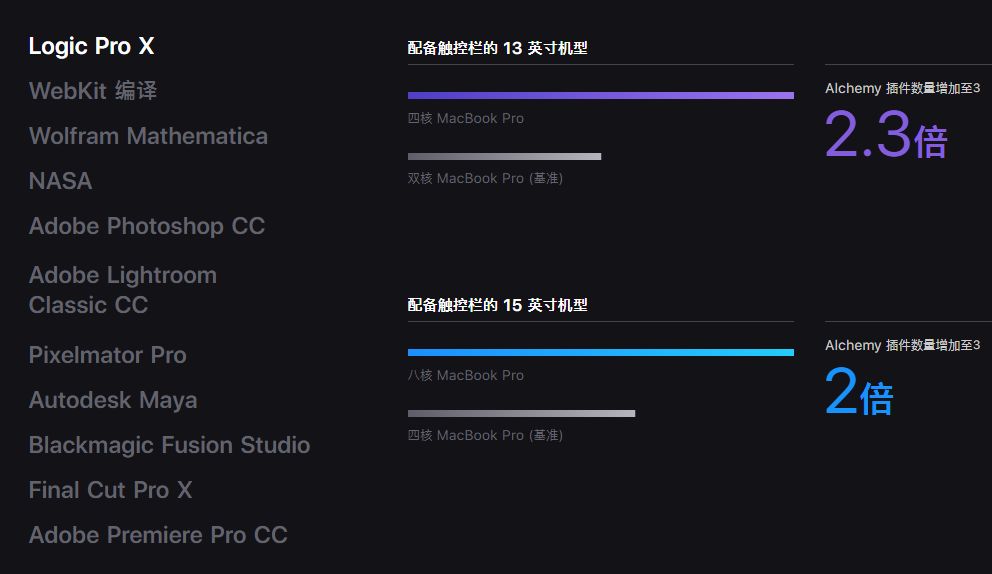This screenshot has width=992, height=574.
Task: Select the NASA benchmark item
Action: pos(60,181)
